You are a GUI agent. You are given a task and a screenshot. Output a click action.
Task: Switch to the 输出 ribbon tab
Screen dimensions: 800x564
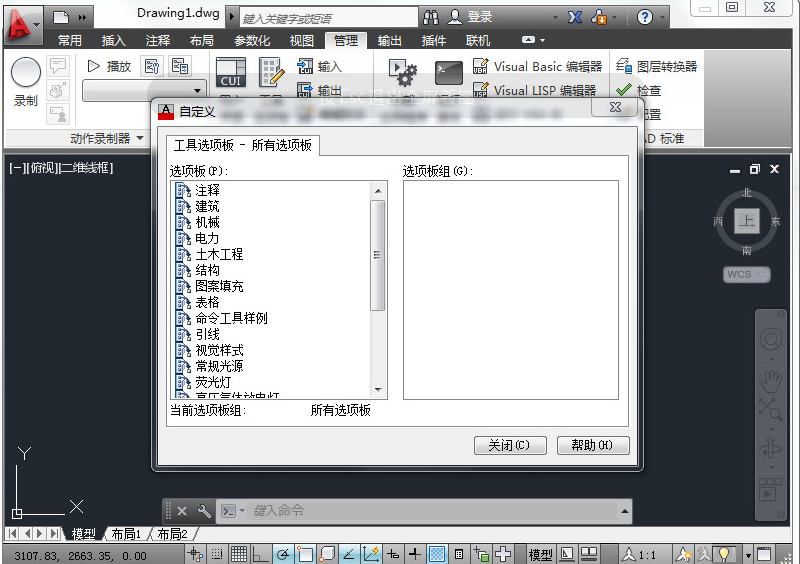point(389,40)
